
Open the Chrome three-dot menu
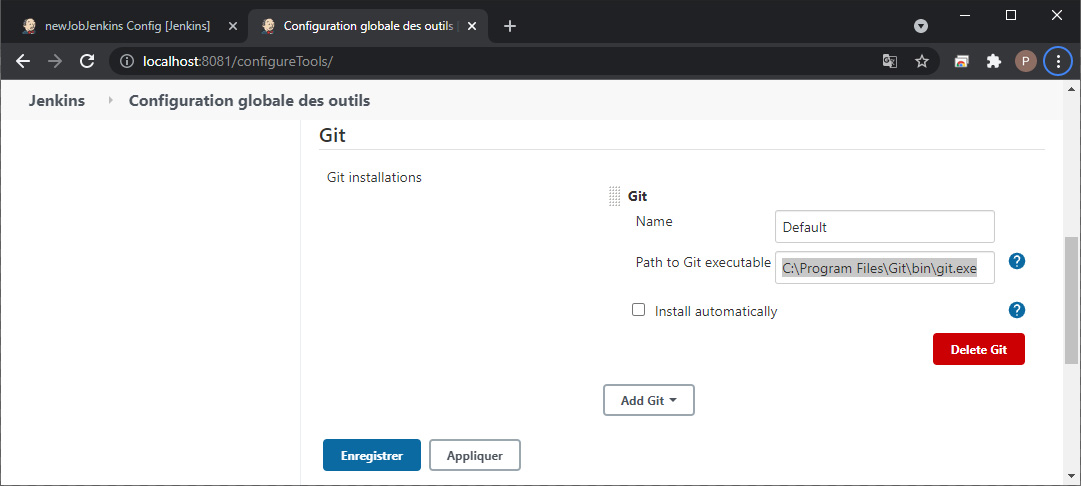1058,61
